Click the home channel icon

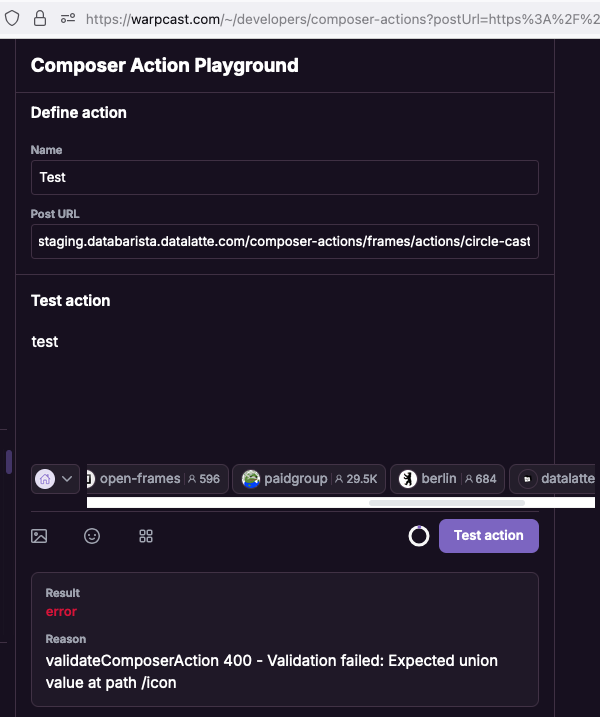pos(45,479)
